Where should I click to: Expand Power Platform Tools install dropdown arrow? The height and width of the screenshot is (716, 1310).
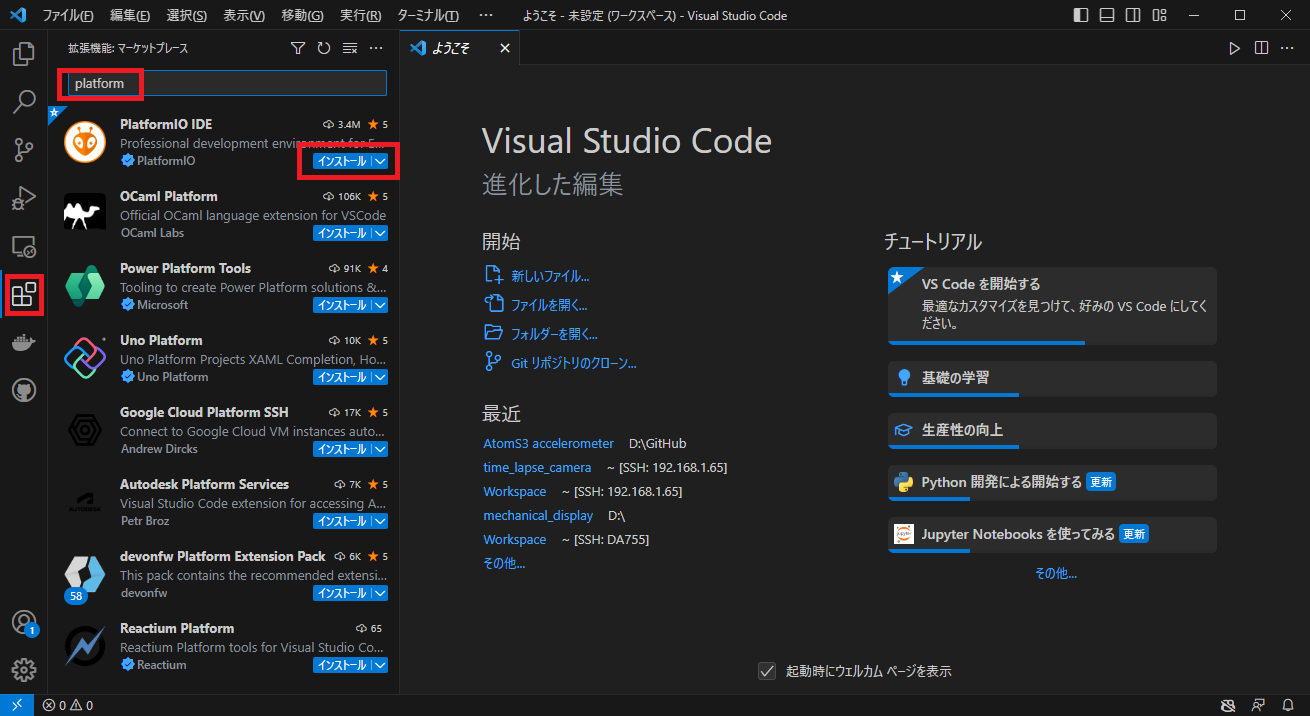pos(380,305)
